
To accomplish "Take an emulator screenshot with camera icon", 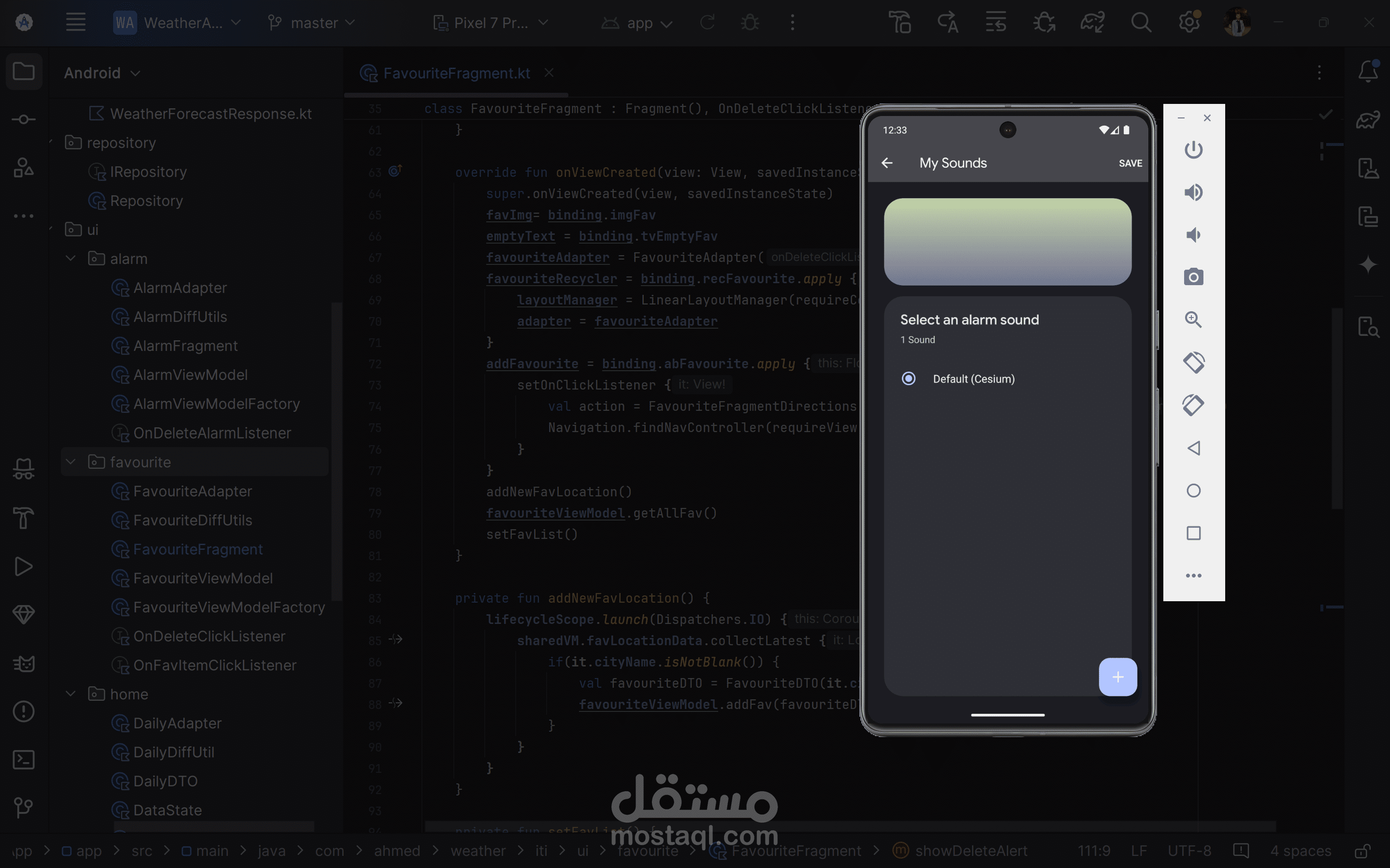I will click(x=1193, y=277).
